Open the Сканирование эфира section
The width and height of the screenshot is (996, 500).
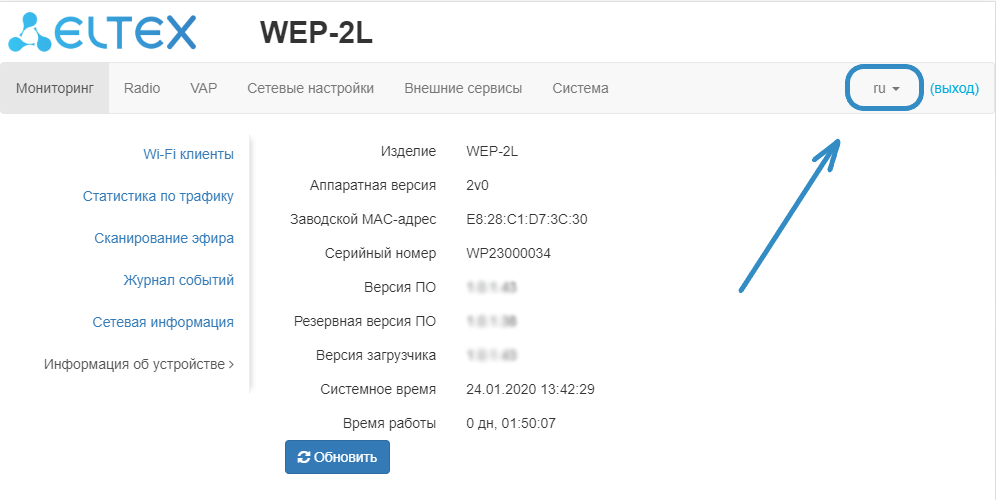pyautogui.click(x=164, y=238)
